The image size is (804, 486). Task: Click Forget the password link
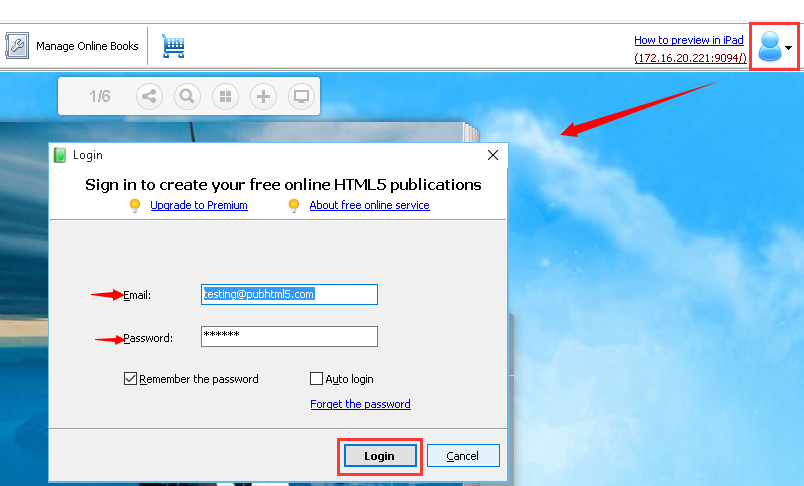click(x=360, y=404)
